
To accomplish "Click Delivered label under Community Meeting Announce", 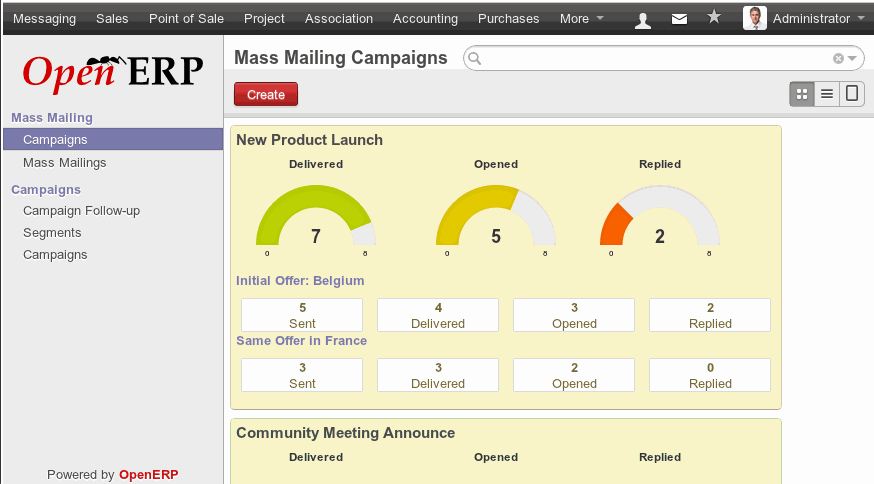I will pyautogui.click(x=316, y=457).
